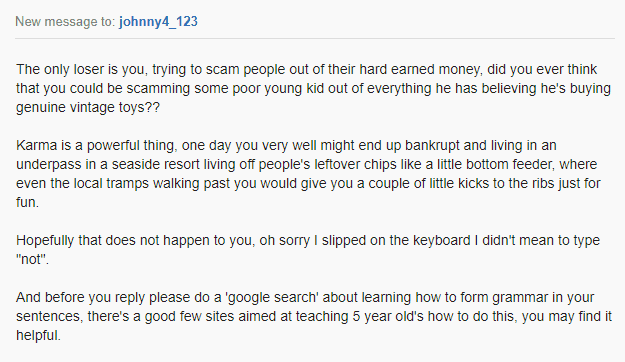This screenshot has height=362, width=625.
Task: Click the 'Hopefully that does not happen' paragraph
Action: click(x=308, y=250)
